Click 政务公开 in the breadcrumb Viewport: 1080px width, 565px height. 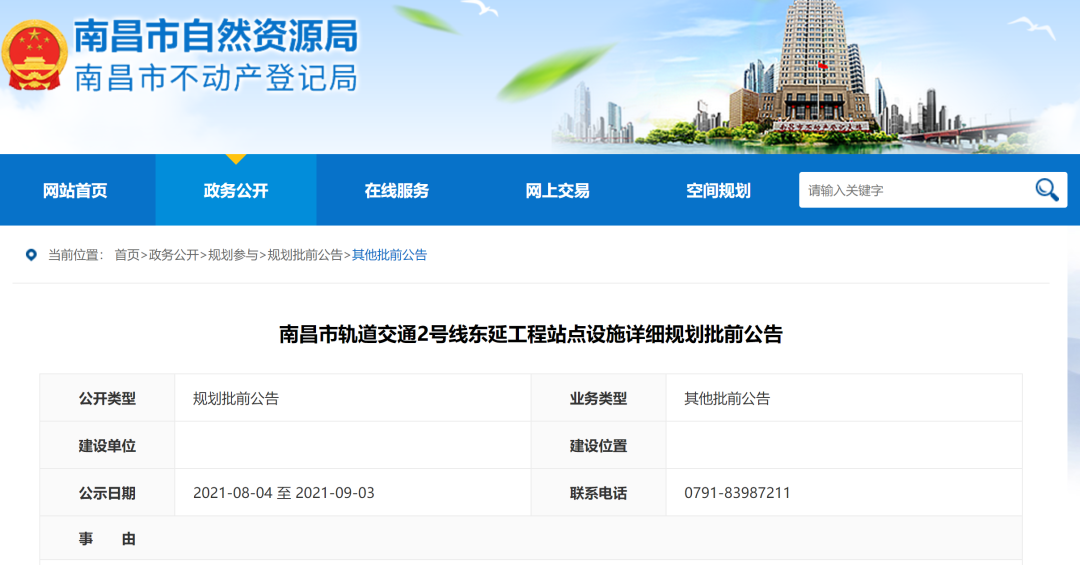click(x=174, y=255)
